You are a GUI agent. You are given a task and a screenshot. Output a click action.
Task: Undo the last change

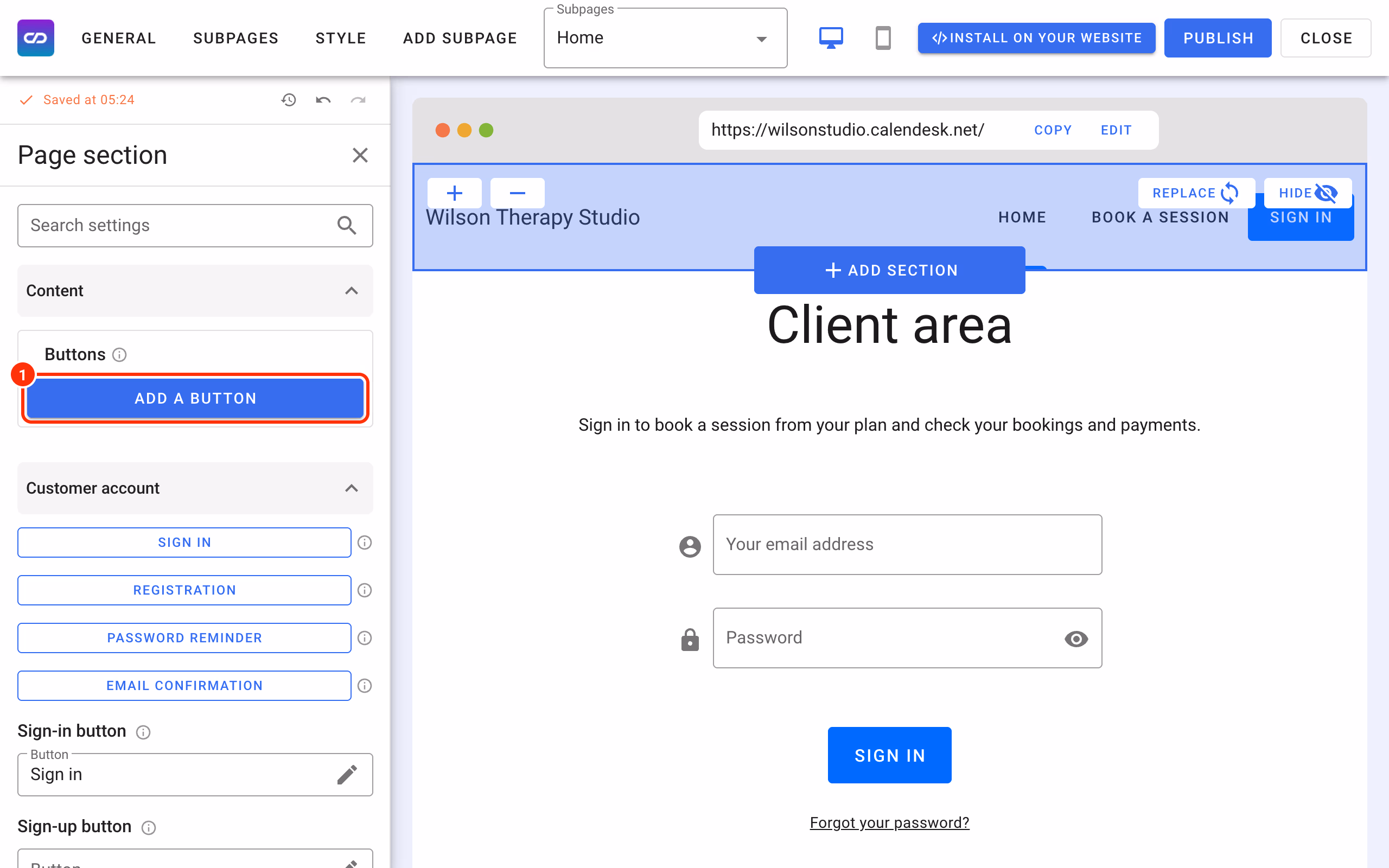pyautogui.click(x=323, y=100)
